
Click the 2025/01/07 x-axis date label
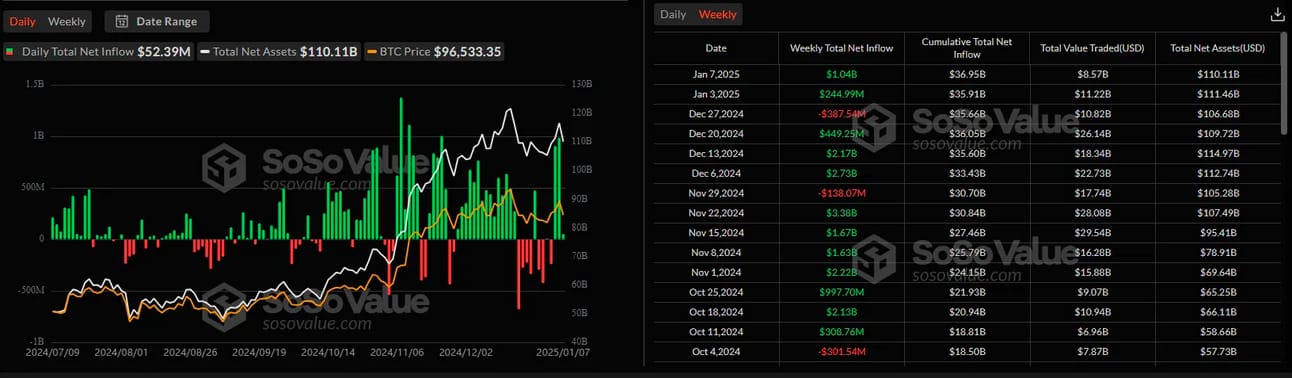click(563, 352)
